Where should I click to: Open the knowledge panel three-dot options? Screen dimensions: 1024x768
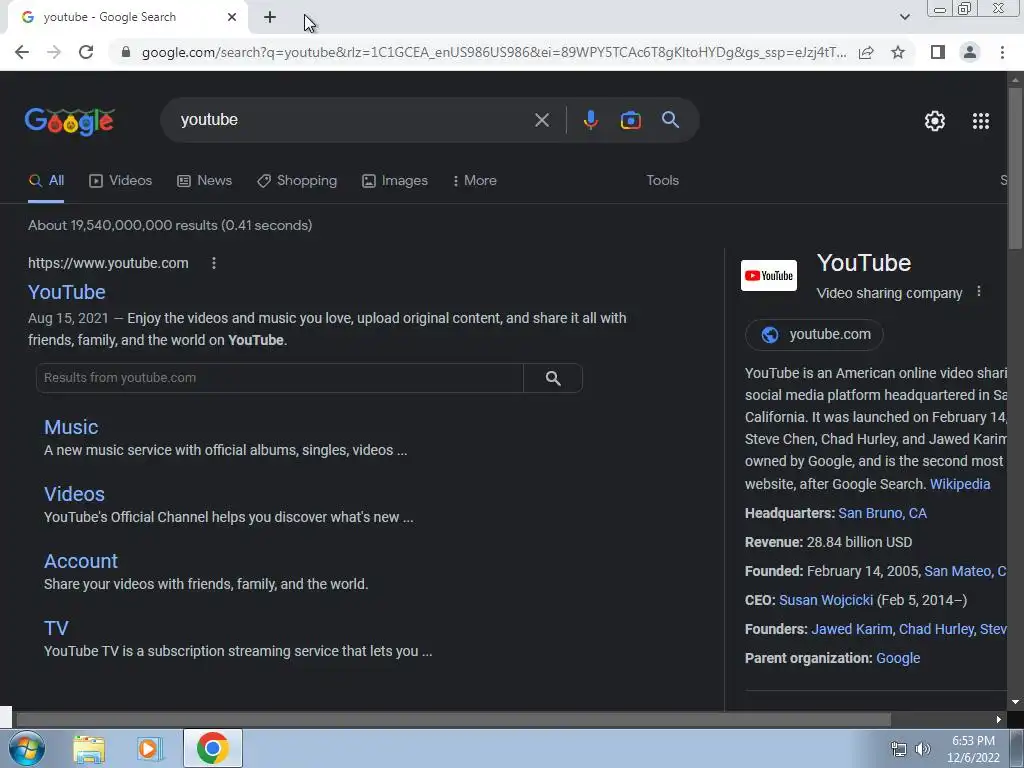tap(978, 292)
